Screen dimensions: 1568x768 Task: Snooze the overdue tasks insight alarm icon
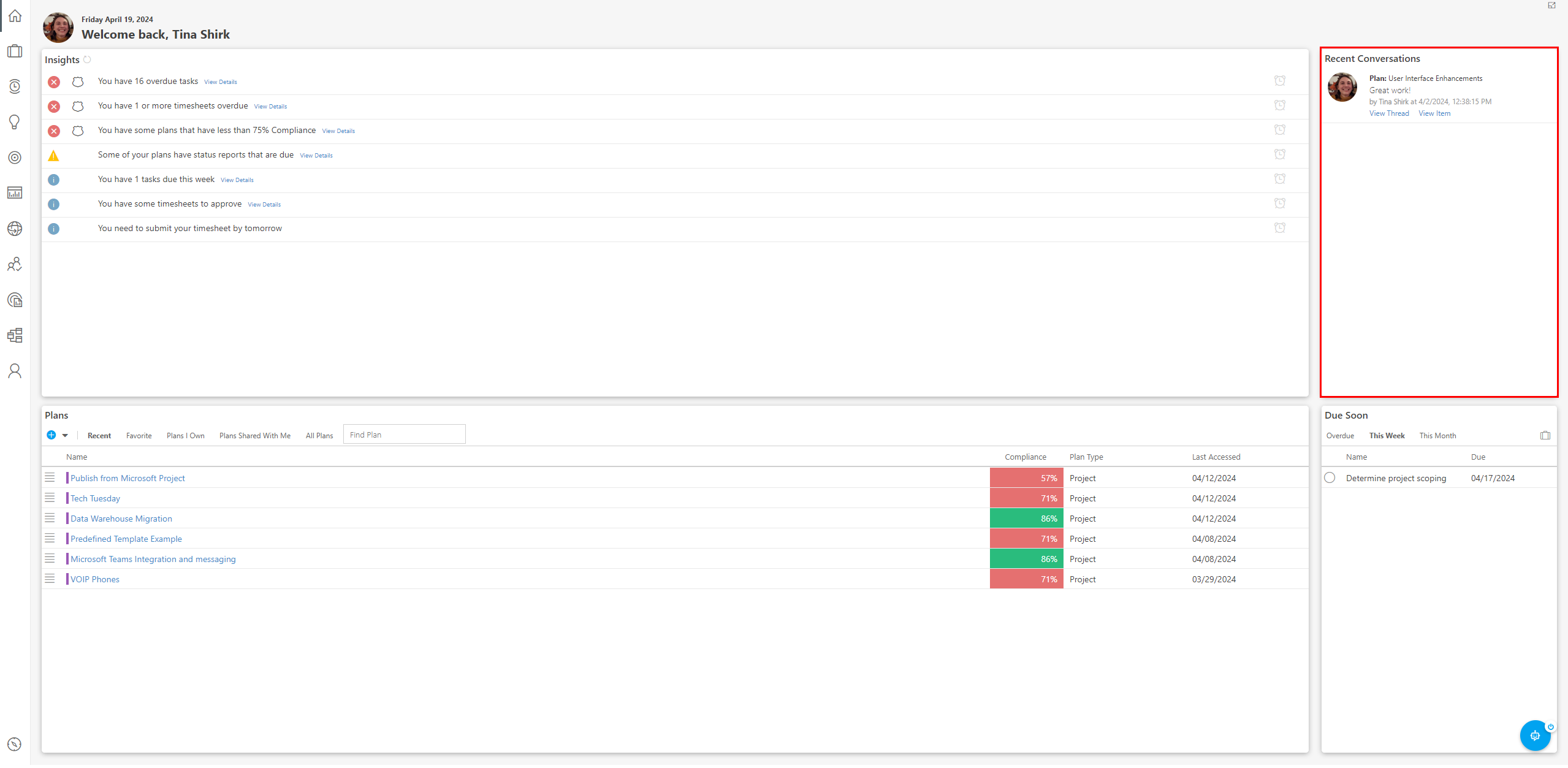[1280, 81]
